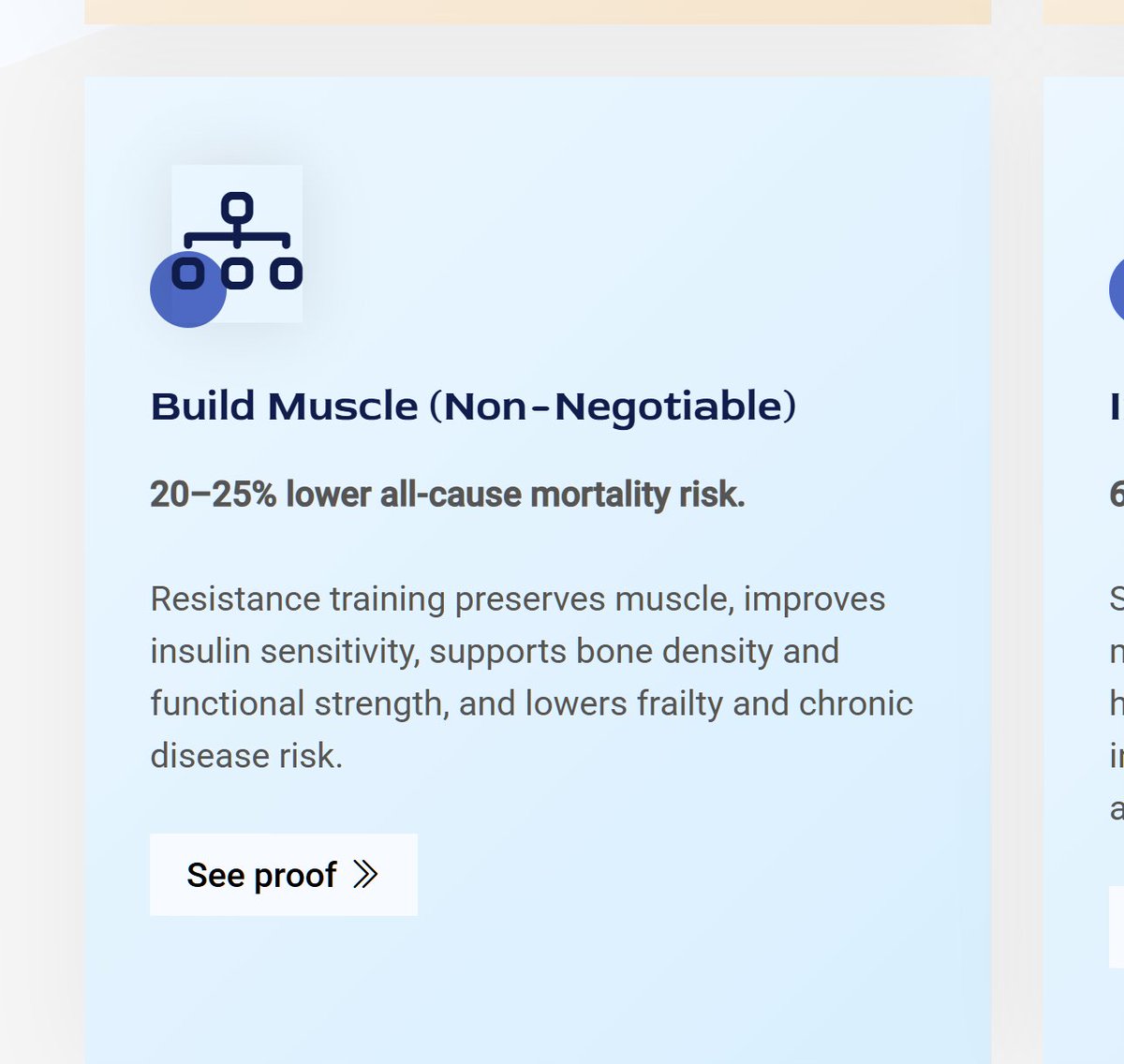The height and width of the screenshot is (1064, 1124).
Task: Click the clipped heading of the neighboring card
Action: (x=1116, y=406)
